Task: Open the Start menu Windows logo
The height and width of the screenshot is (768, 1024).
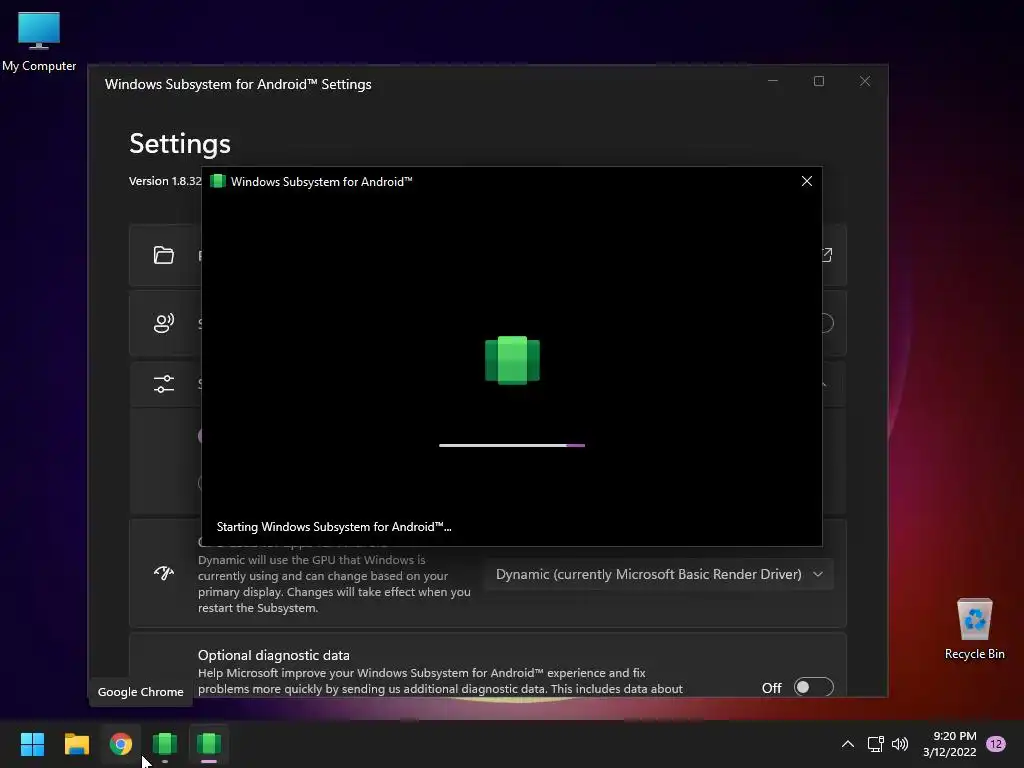Action: point(32,744)
